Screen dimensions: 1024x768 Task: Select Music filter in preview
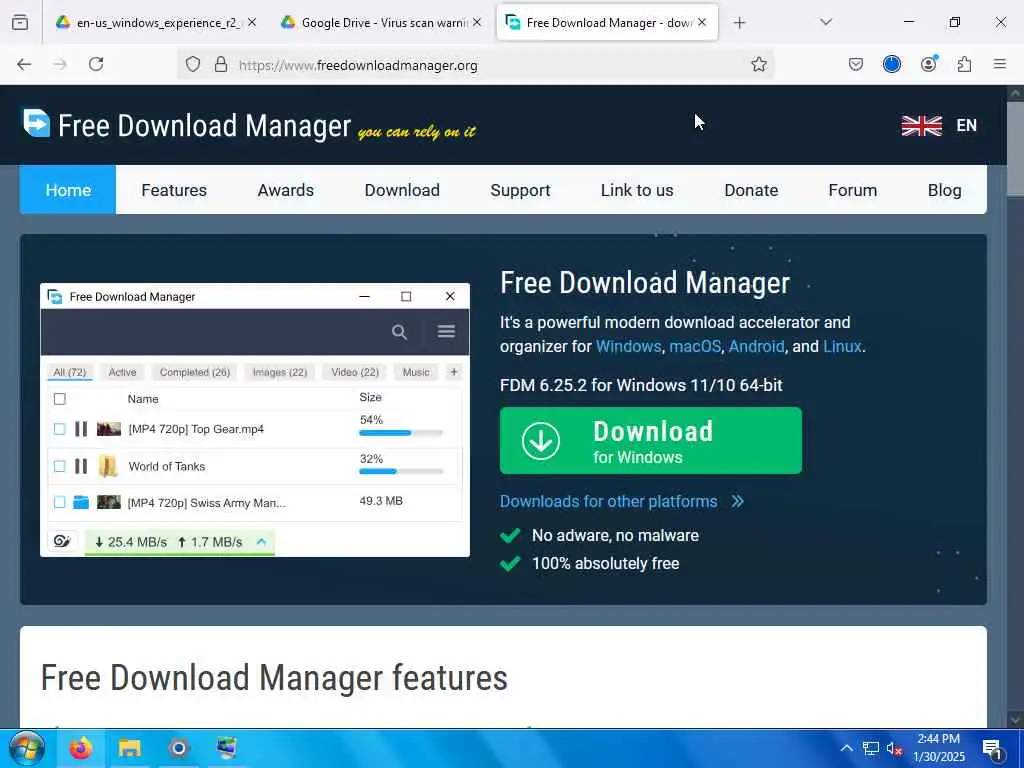[x=416, y=372]
